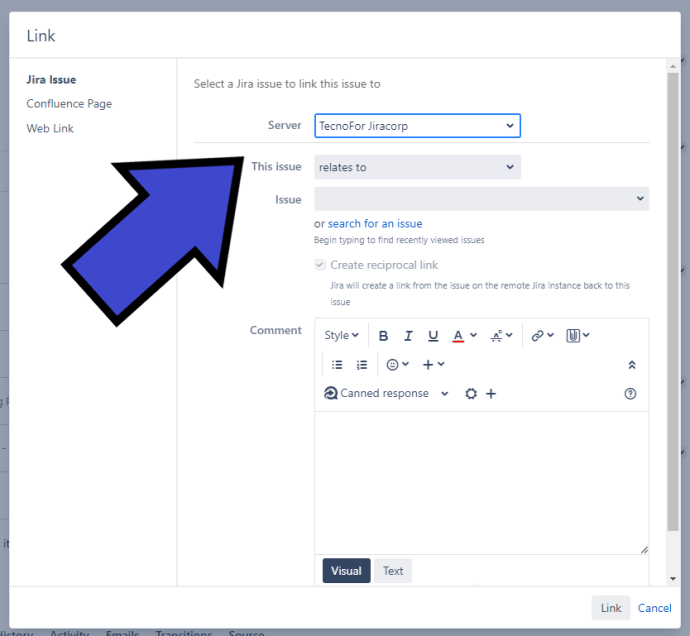Click the 'search for an issue' link

click(x=375, y=224)
